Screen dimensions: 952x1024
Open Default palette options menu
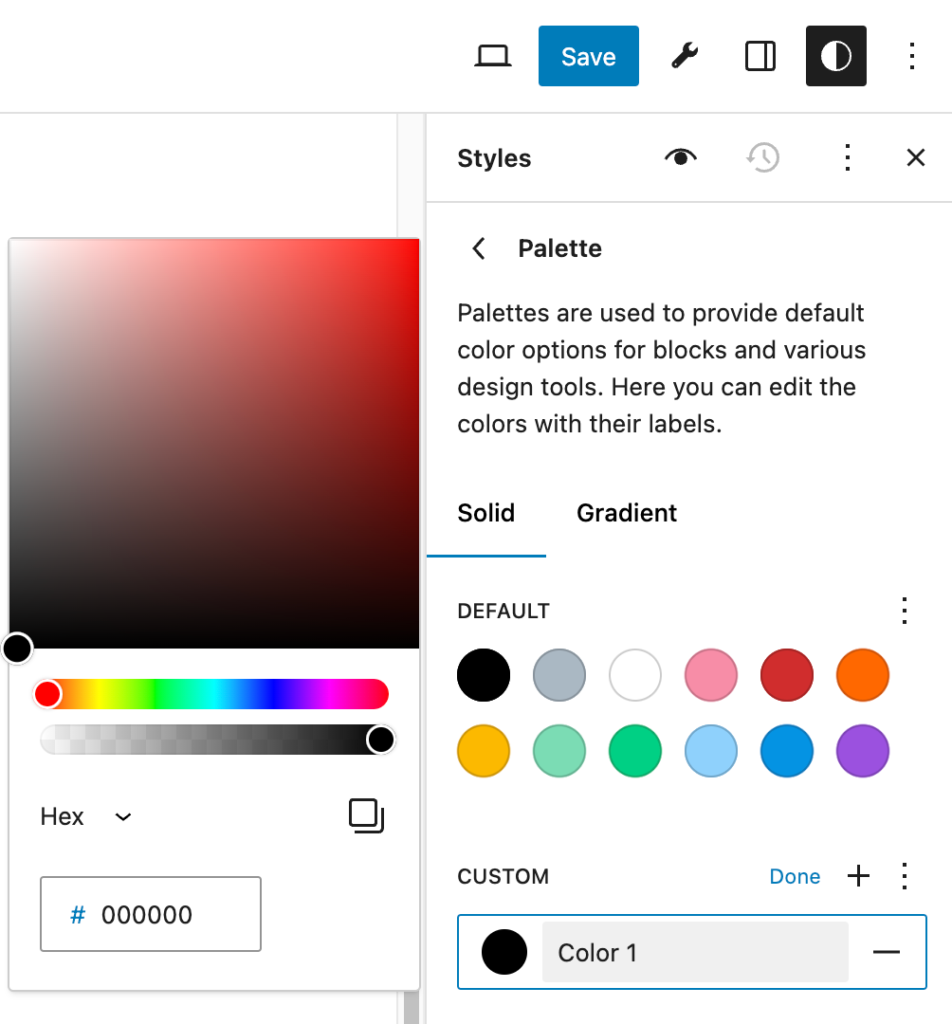[x=904, y=611]
